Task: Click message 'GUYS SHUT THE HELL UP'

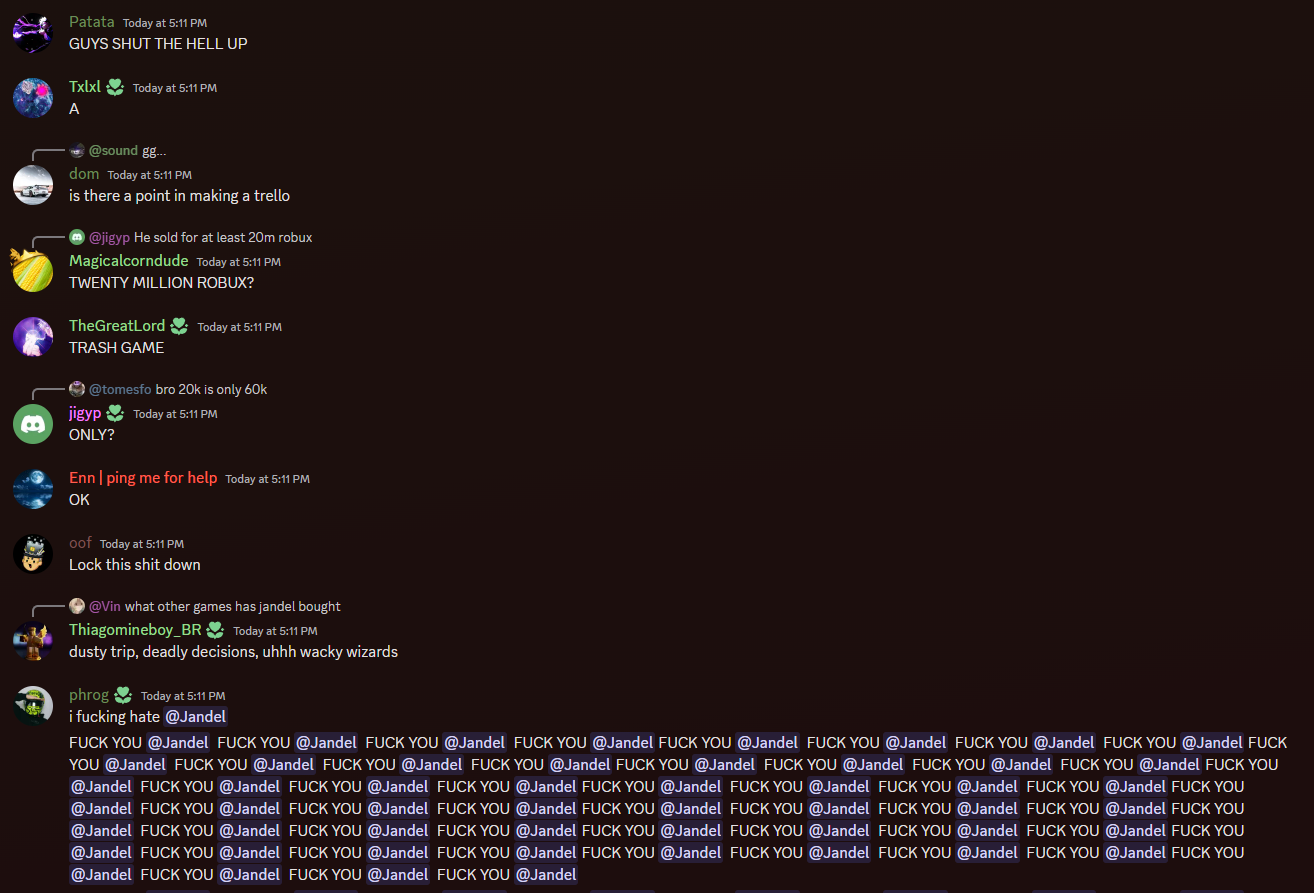Action: pyautogui.click(x=158, y=44)
